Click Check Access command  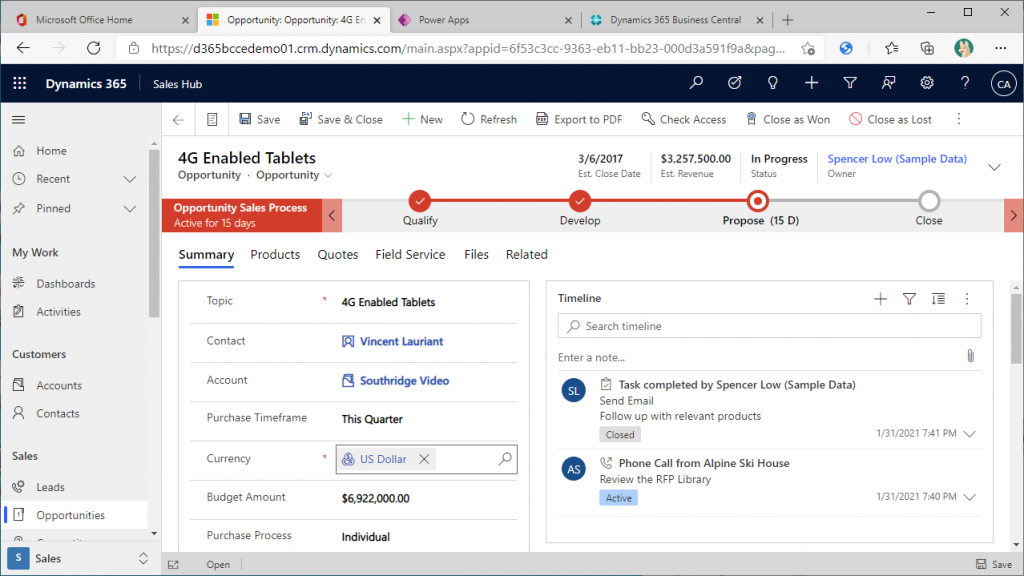[684, 120]
